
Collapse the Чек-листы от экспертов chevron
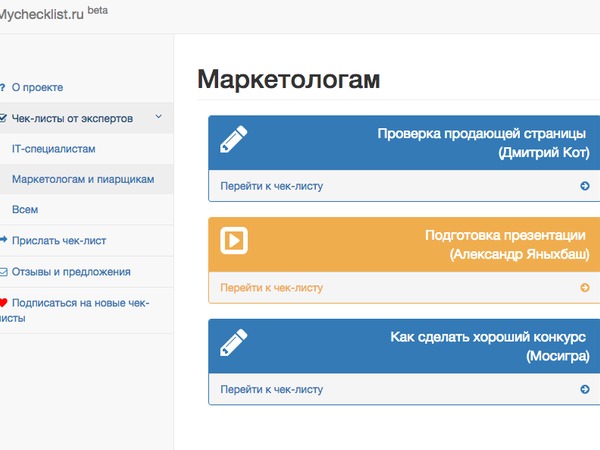(x=158, y=116)
